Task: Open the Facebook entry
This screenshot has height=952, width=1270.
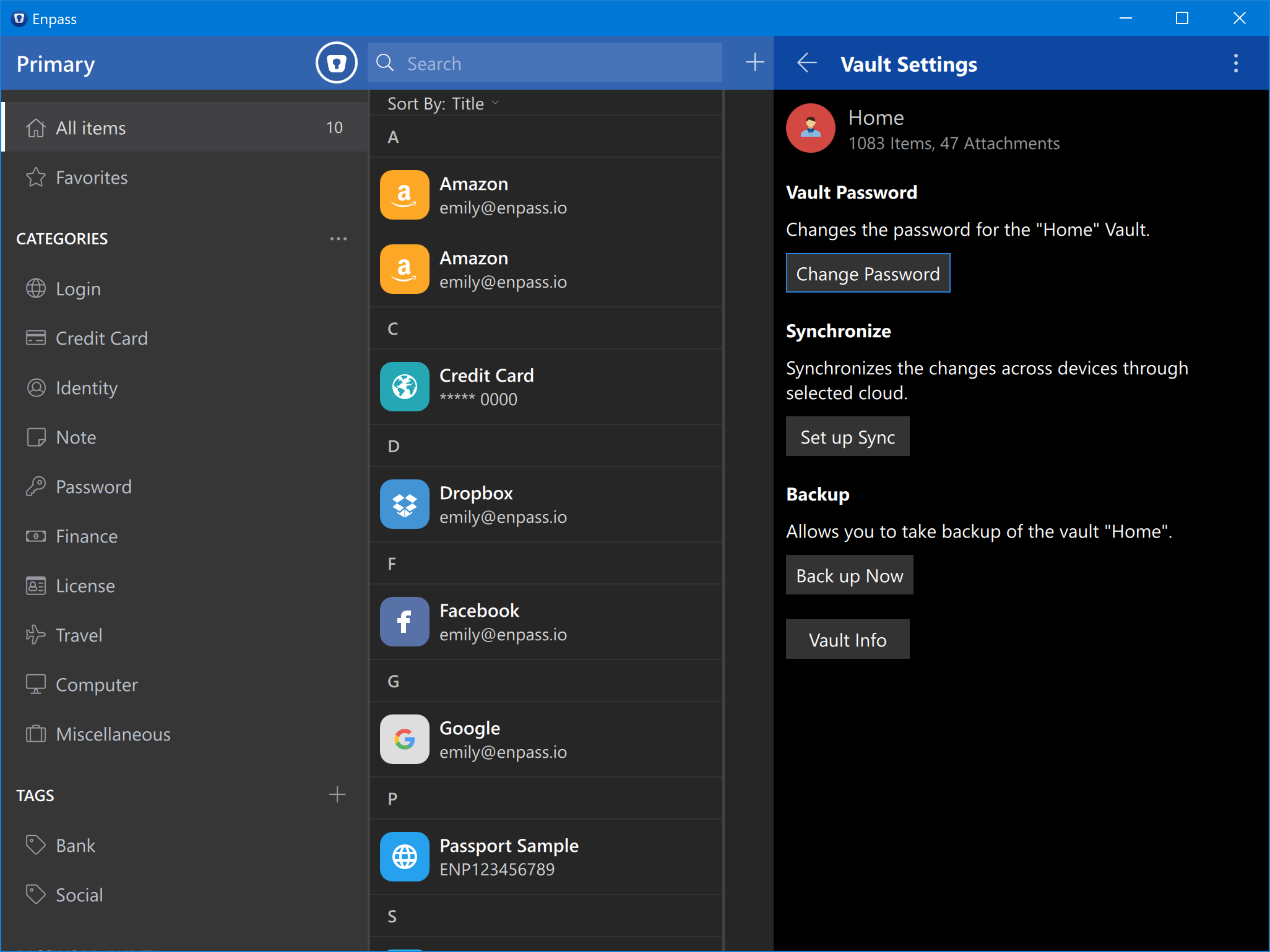Action: [x=546, y=622]
